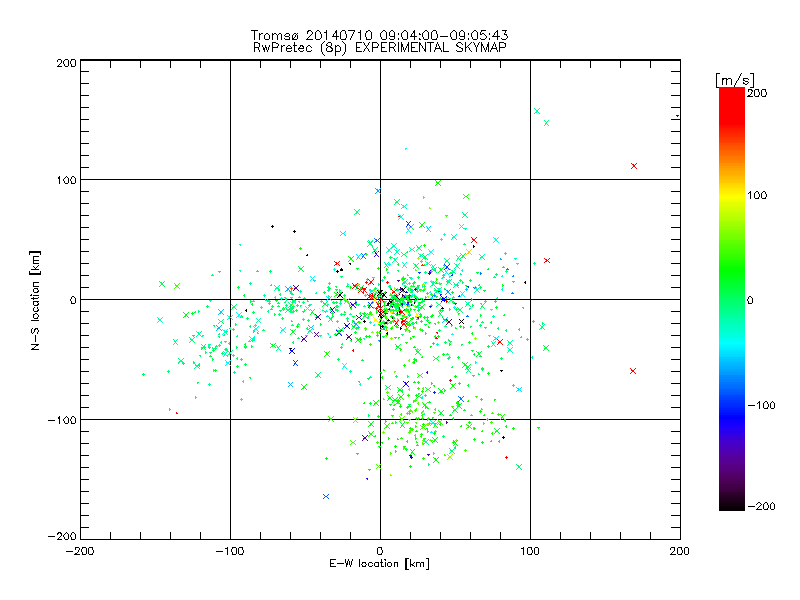
Task: Click the black bottom of the velocity colorbar
Action: 732,503
